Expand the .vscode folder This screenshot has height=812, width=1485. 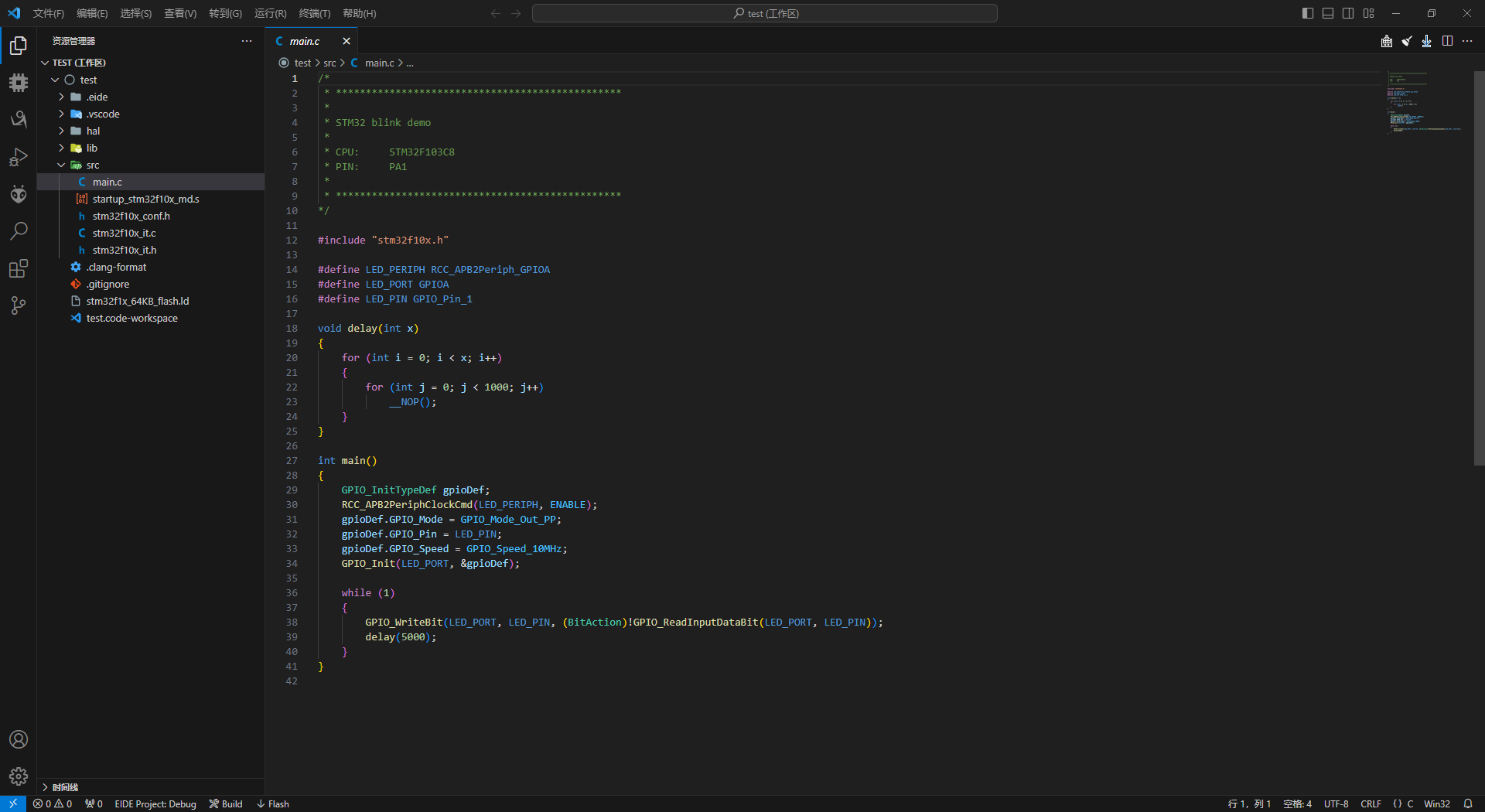click(x=151, y=114)
